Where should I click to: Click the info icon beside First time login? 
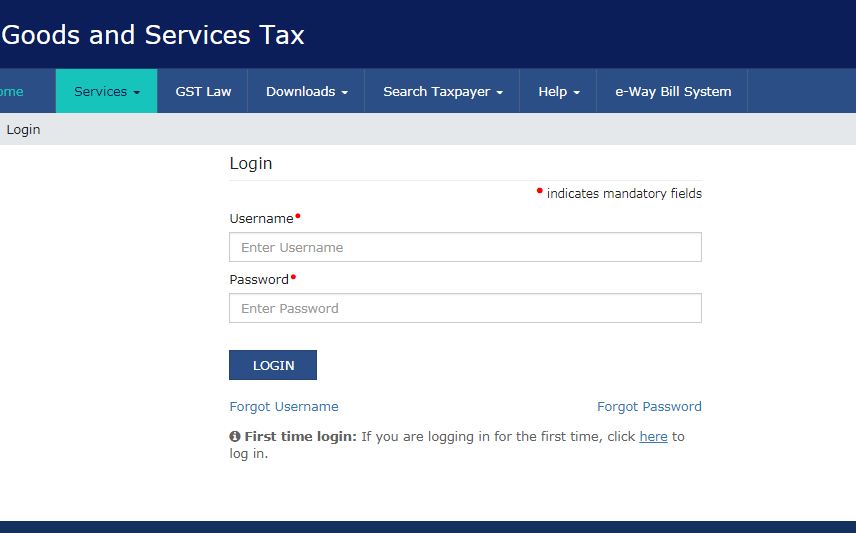click(235, 437)
